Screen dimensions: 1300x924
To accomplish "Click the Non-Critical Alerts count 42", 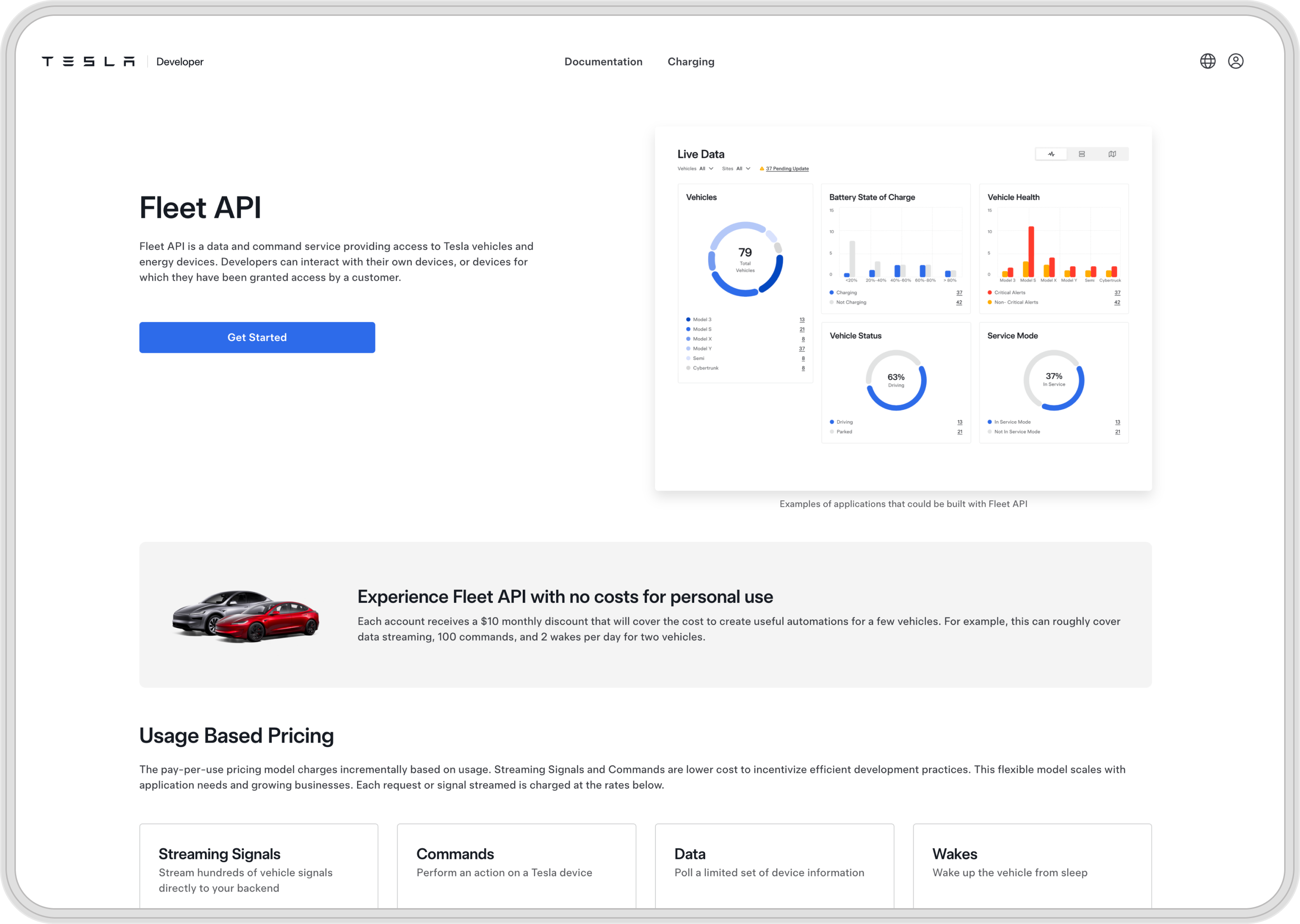I will pos(1117,302).
